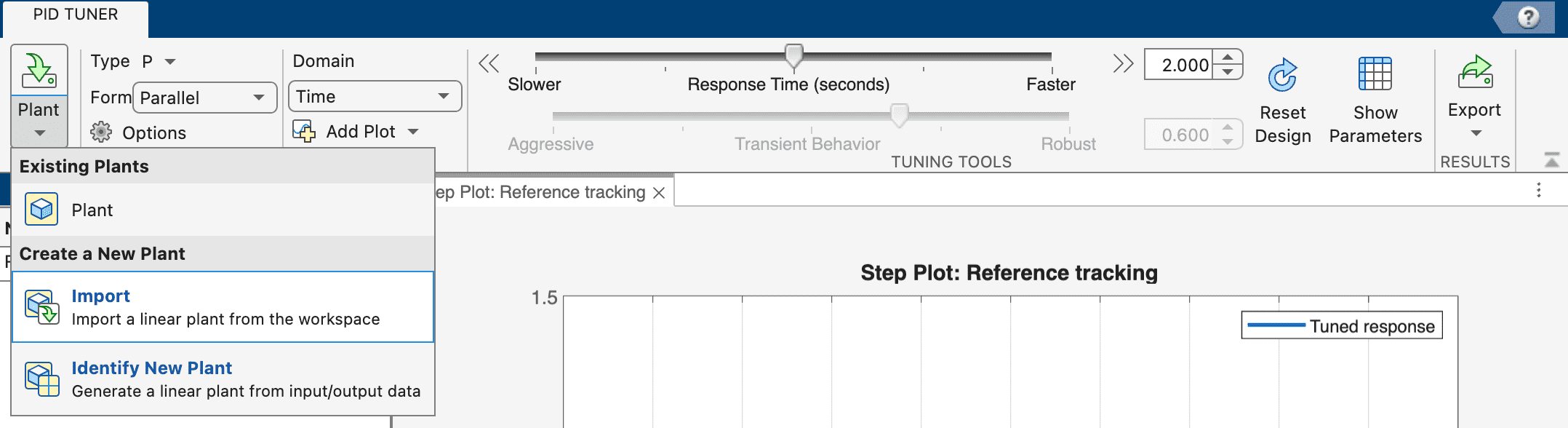Collapse the toolstrip with the arrow icon
This screenshot has width=1568, height=428.
click(1551, 160)
